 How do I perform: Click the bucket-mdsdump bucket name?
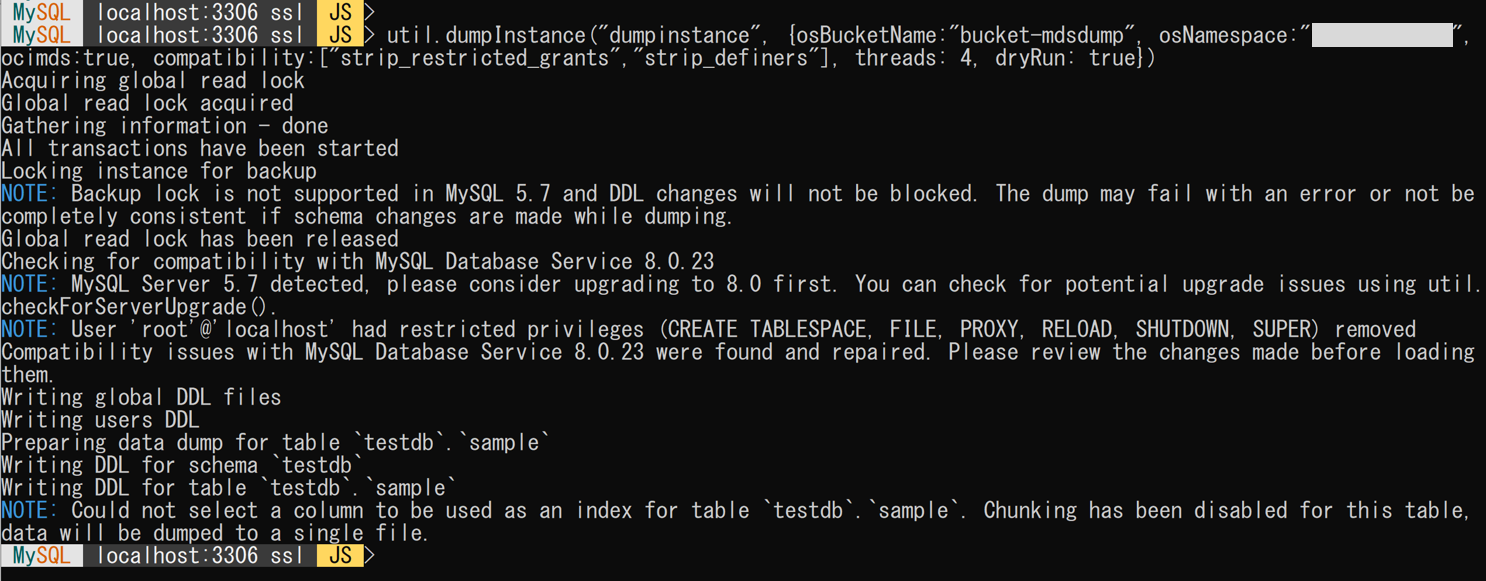[1040, 36]
